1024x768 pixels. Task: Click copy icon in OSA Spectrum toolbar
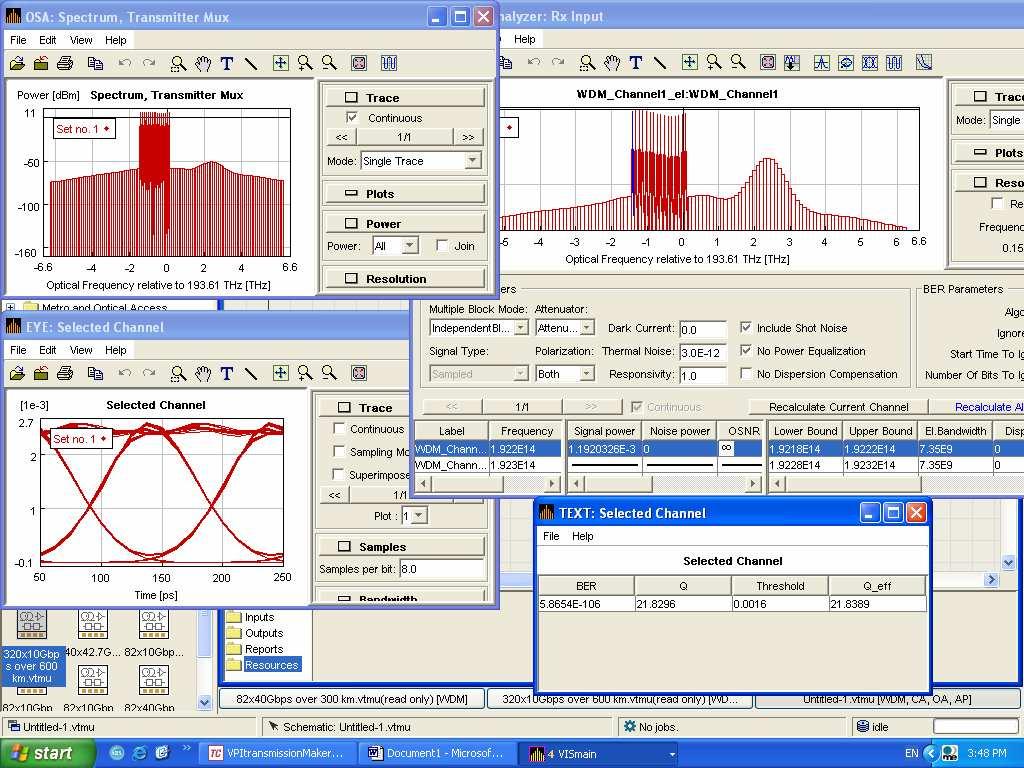95,63
